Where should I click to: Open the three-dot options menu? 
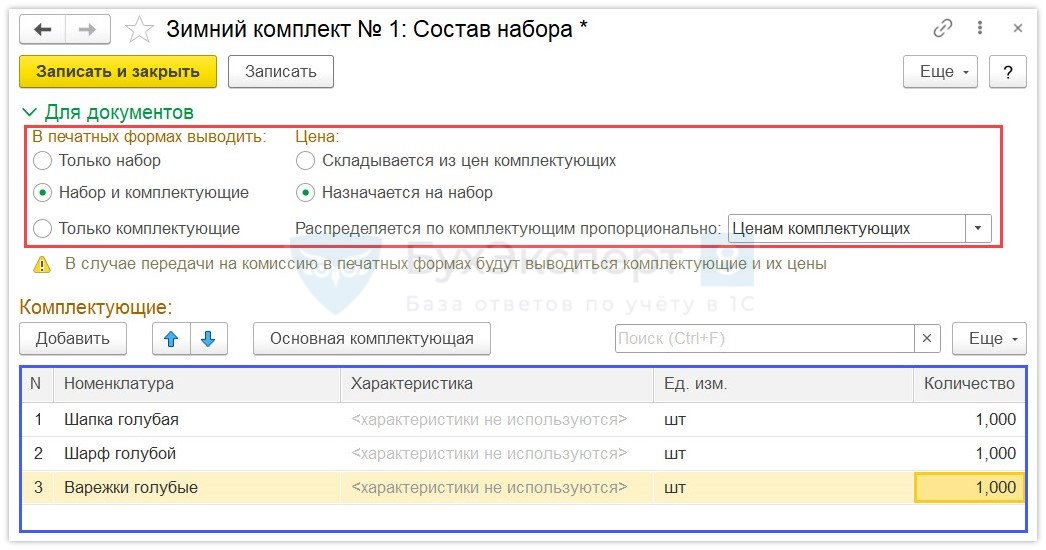tap(981, 29)
